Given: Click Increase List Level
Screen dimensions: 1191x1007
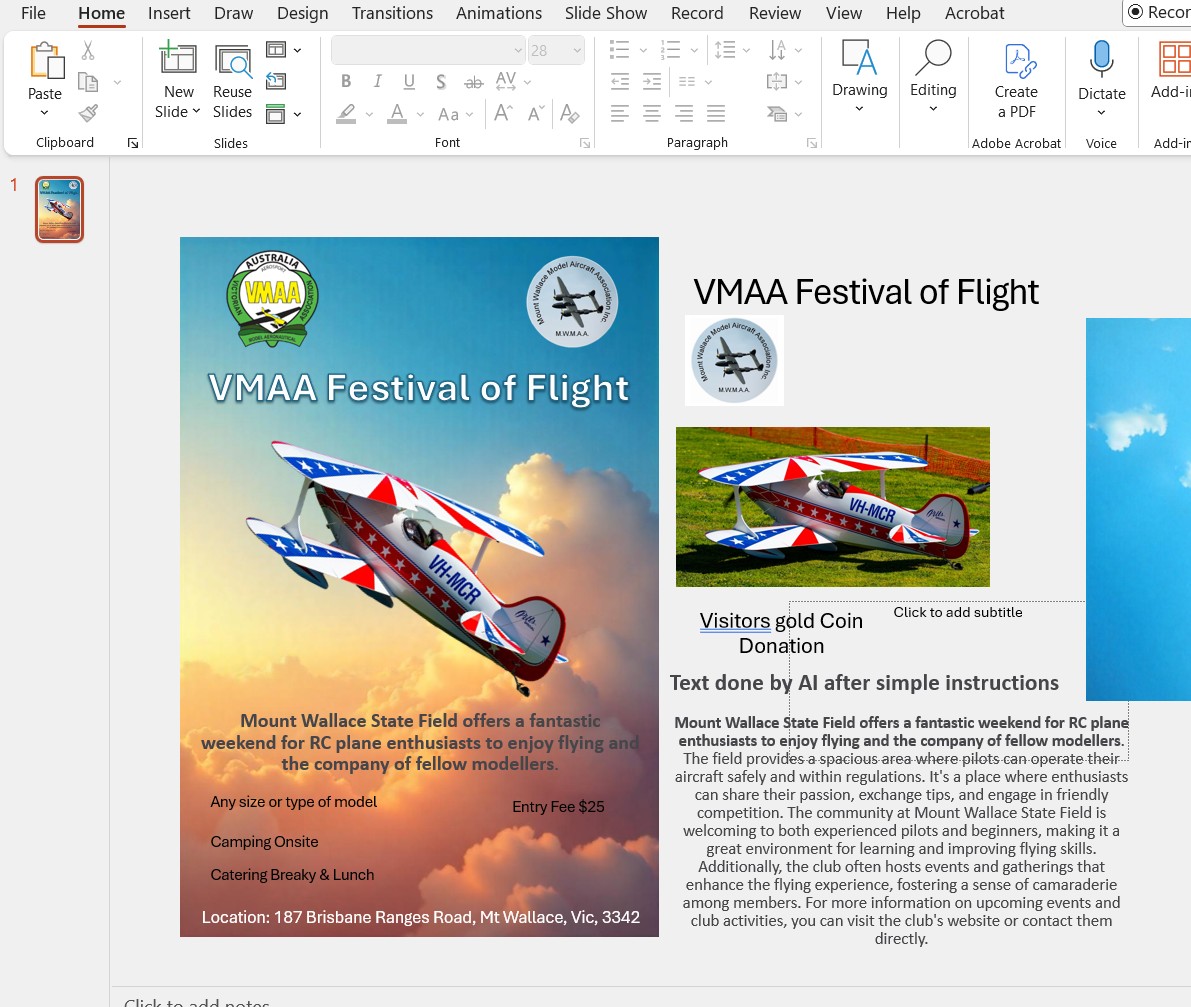Looking at the screenshot, I should (x=652, y=81).
